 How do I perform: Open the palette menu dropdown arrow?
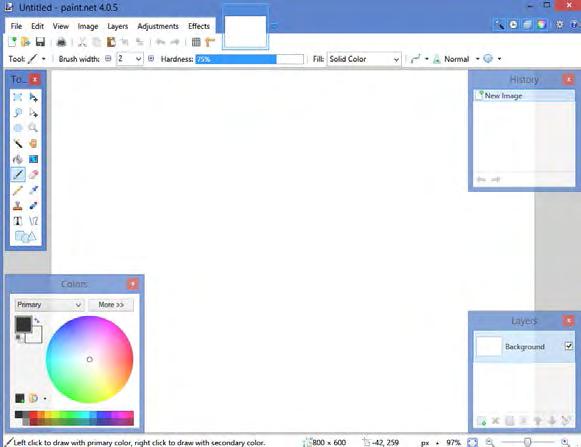click(x=45, y=399)
